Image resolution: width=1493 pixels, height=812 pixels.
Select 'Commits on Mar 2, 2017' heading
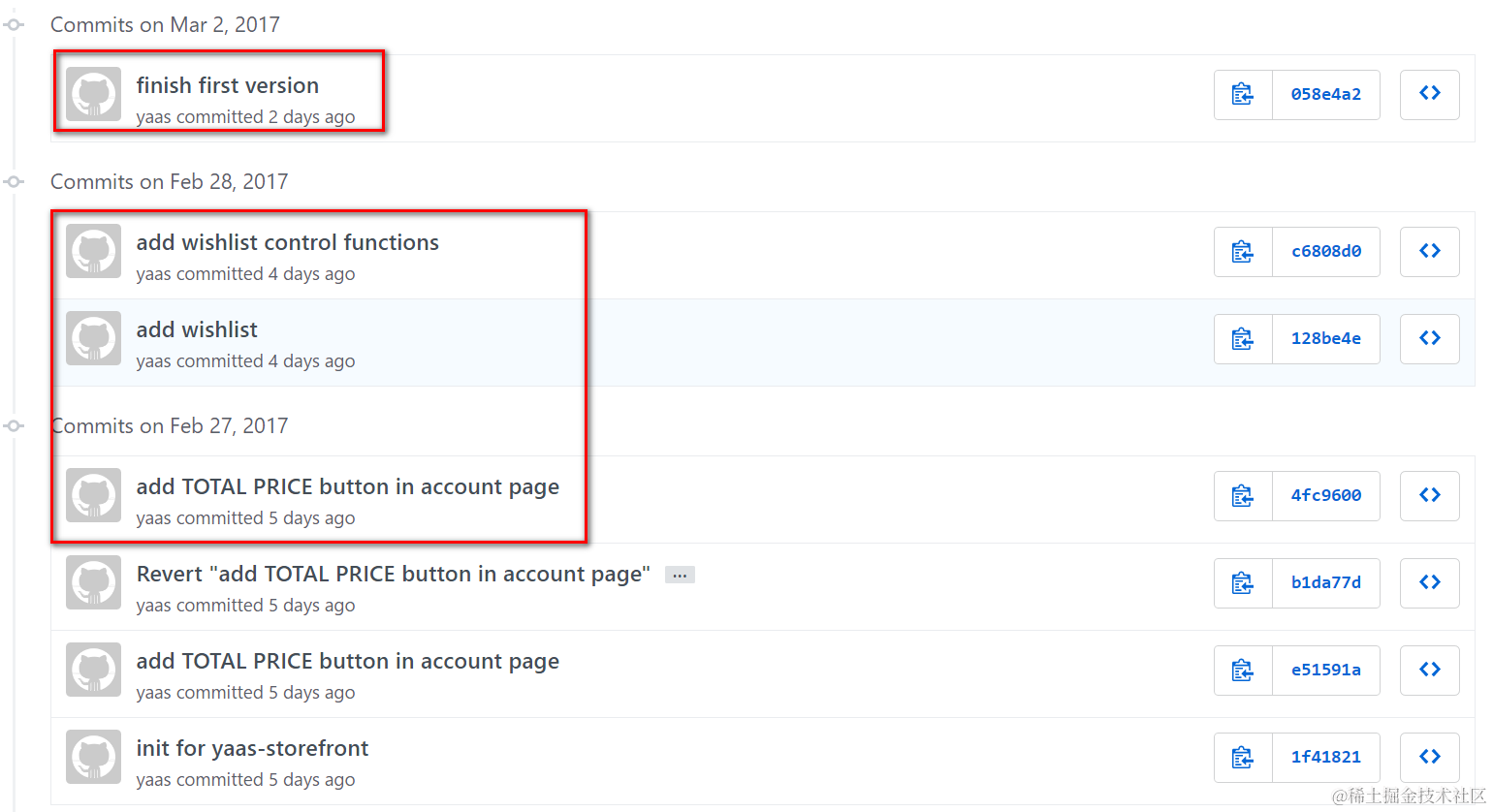pyautogui.click(x=165, y=25)
